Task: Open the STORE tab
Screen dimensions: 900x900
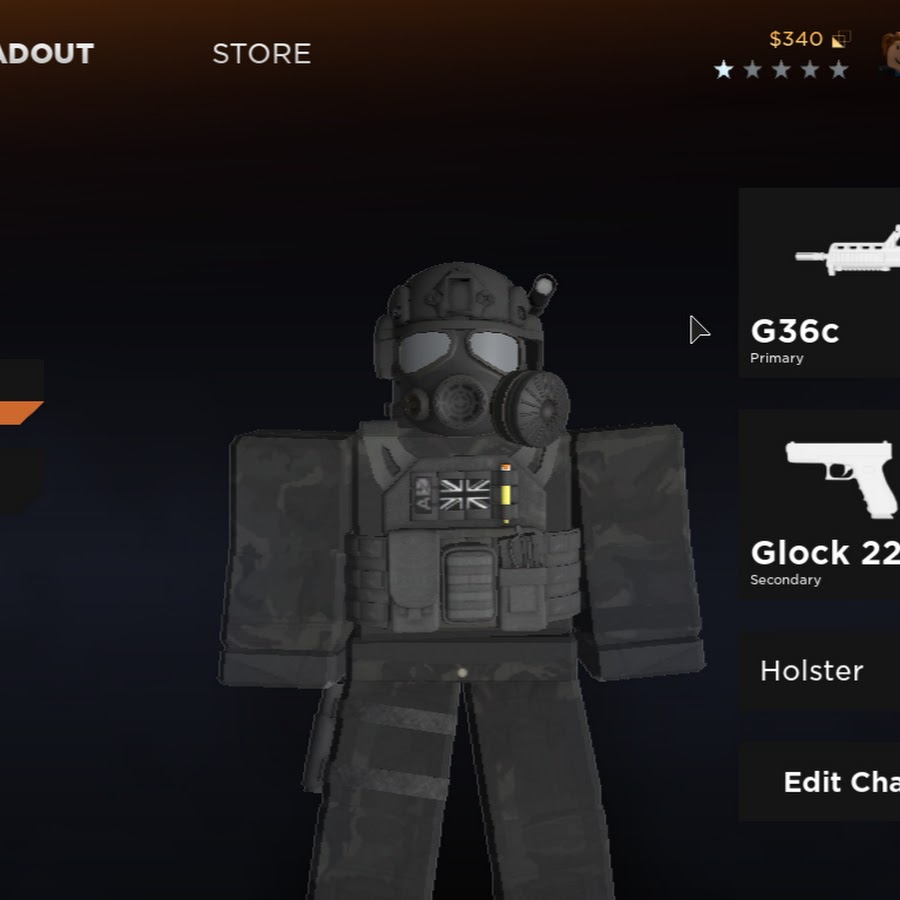Action: 262,54
